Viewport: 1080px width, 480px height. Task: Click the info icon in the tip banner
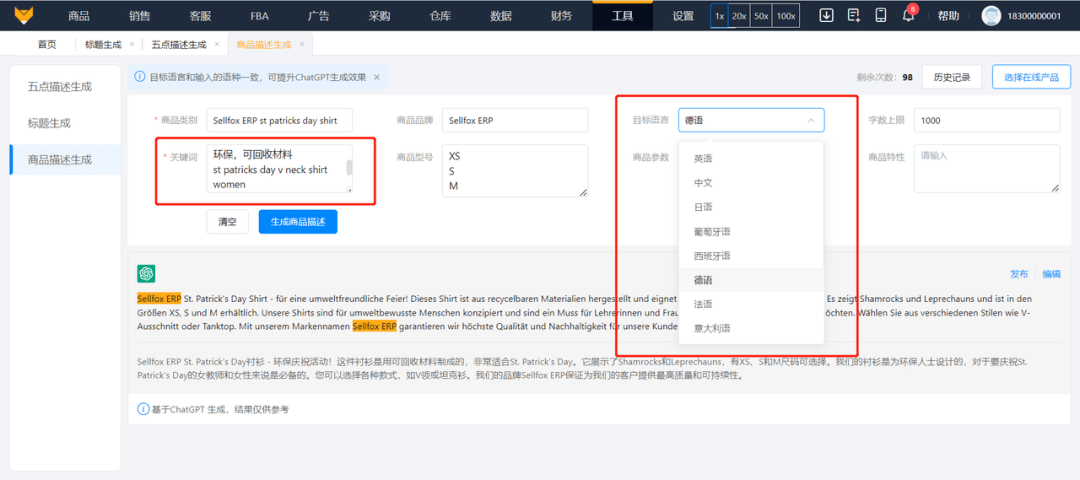click(140, 77)
